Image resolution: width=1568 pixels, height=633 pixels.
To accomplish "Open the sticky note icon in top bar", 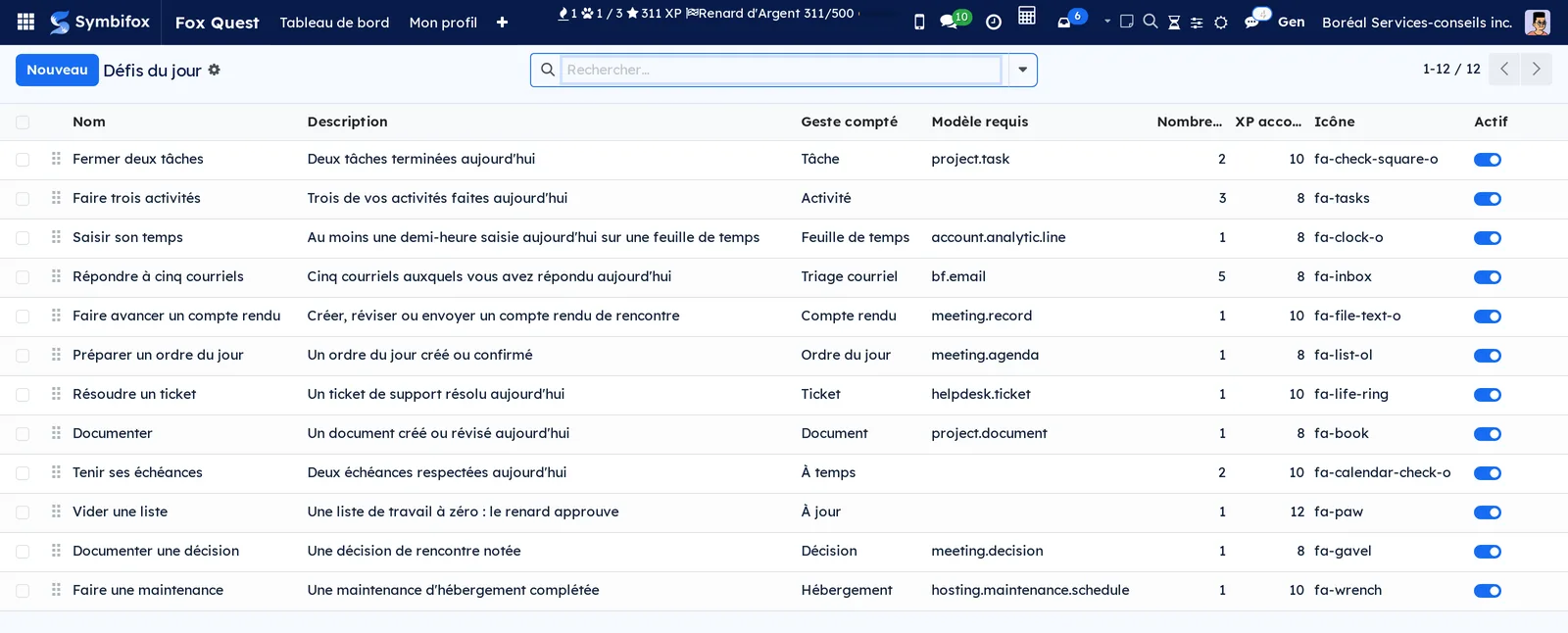I will point(1127,22).
